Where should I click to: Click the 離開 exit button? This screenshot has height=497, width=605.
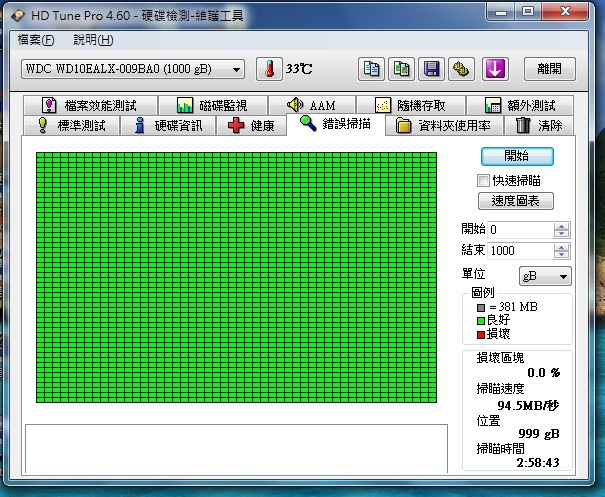pyautogui.click(x=549, y=69)
